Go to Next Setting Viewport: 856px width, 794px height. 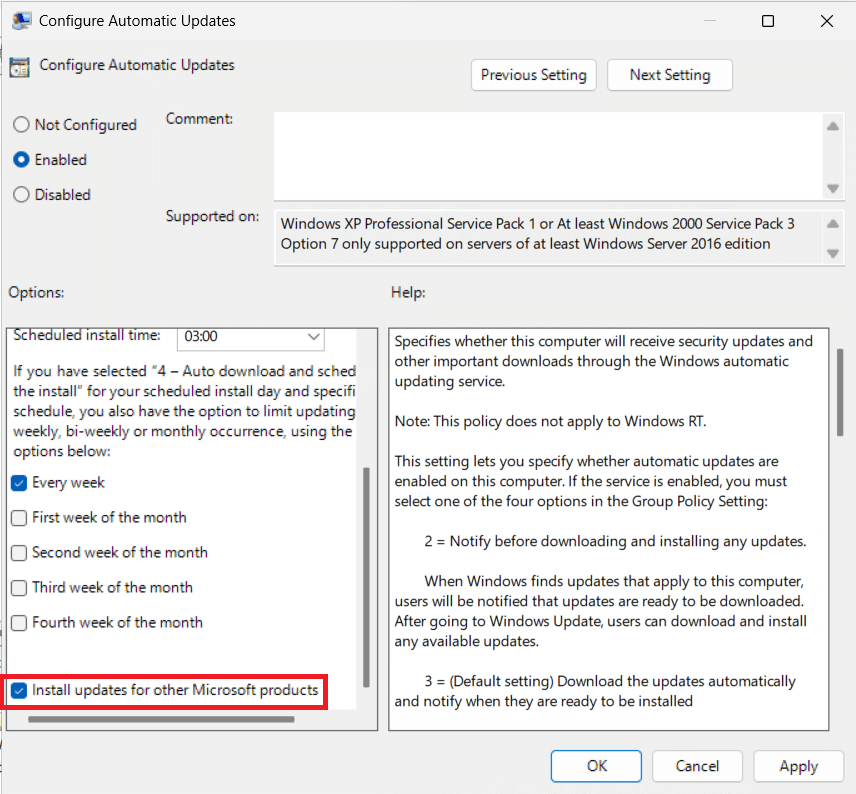(x=669, y=75)
